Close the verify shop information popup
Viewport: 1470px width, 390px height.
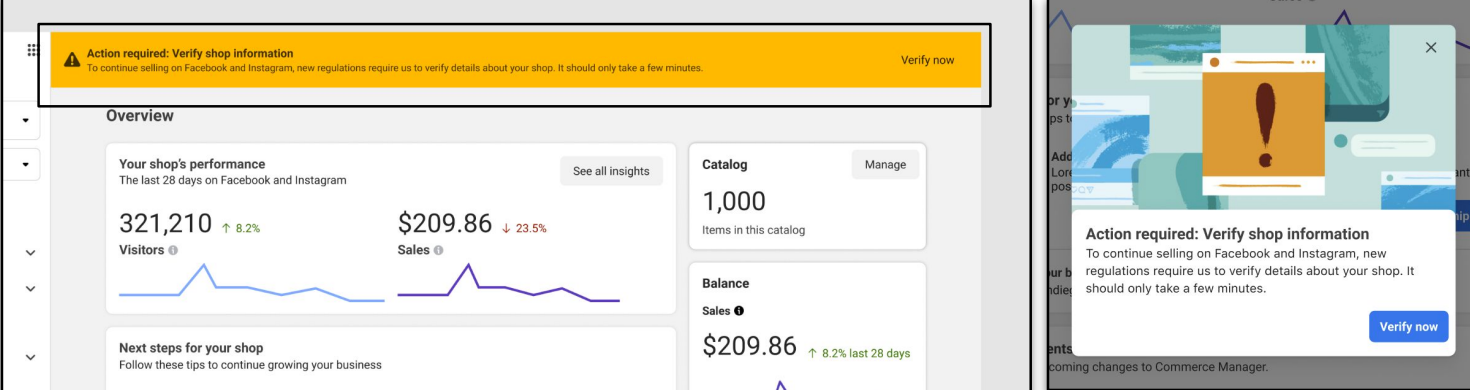1431,47
